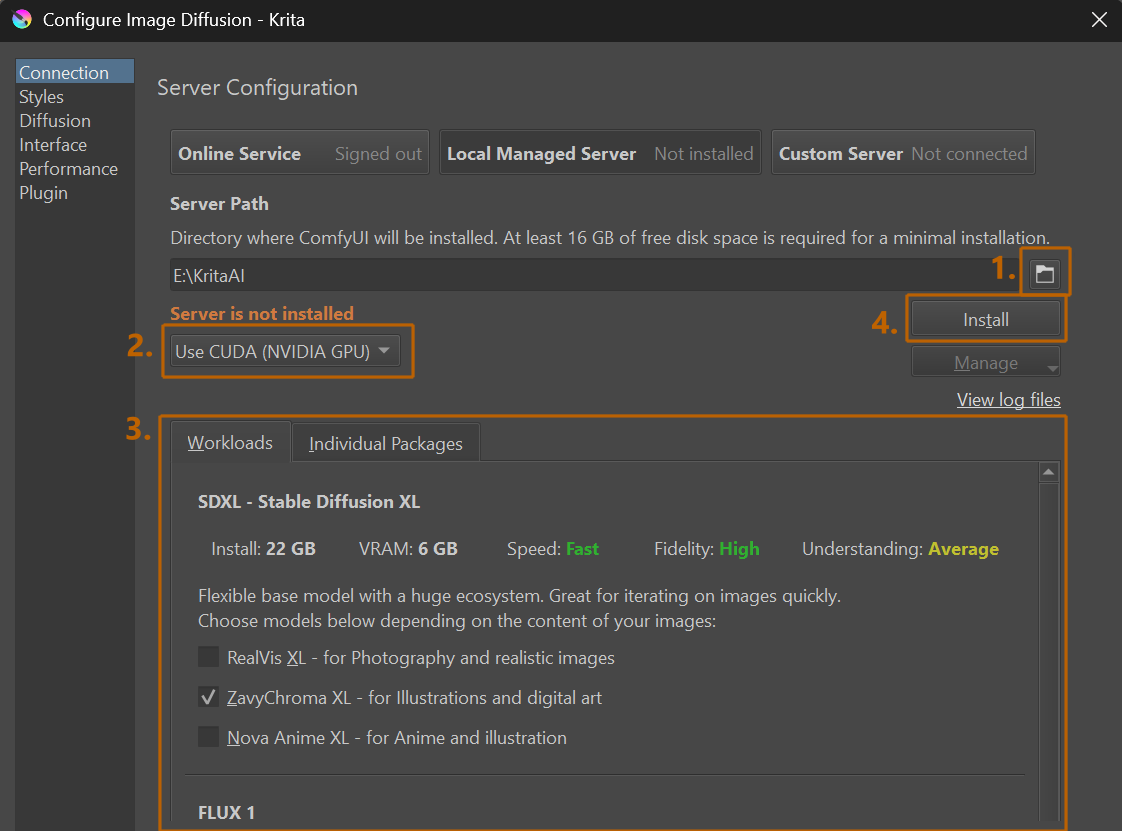Close the Configure Image Diffusion dialog

click(x=1099, y=20)
